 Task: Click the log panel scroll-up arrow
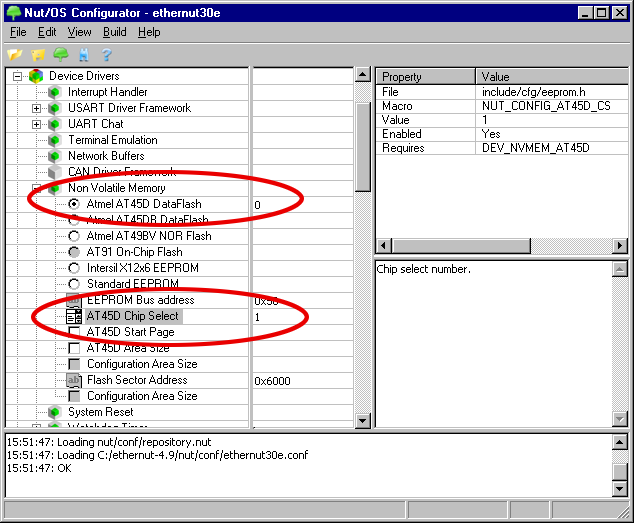(619, 443)
